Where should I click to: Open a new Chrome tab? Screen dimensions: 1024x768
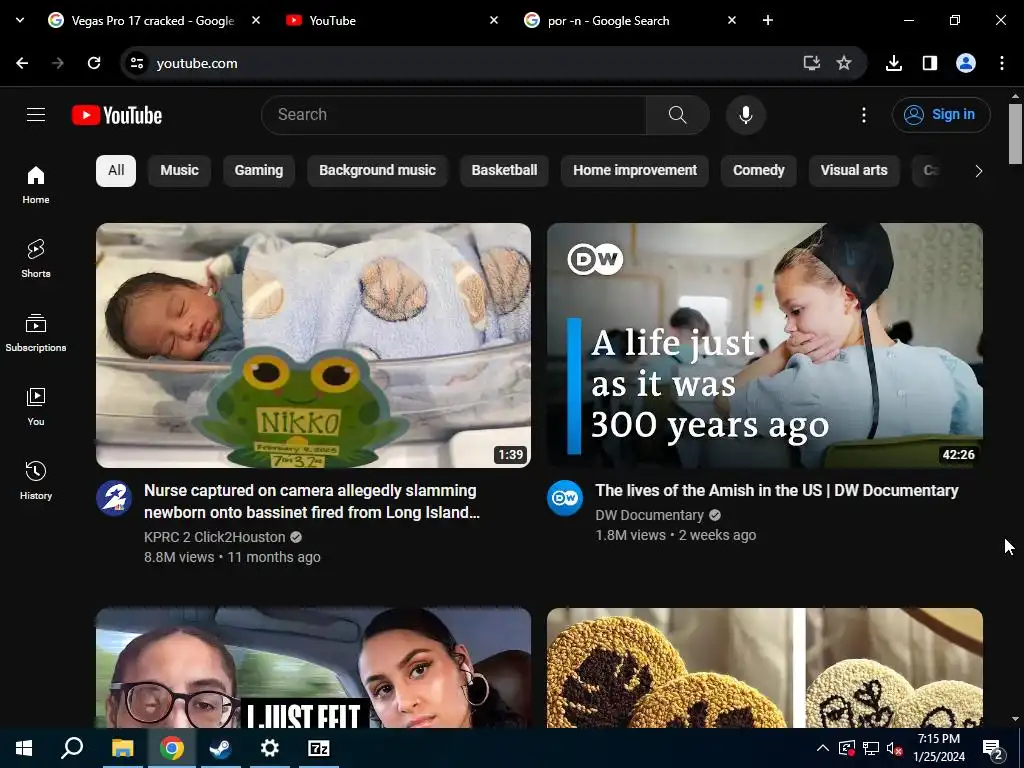pyautogui.click(x=768, y=20)
